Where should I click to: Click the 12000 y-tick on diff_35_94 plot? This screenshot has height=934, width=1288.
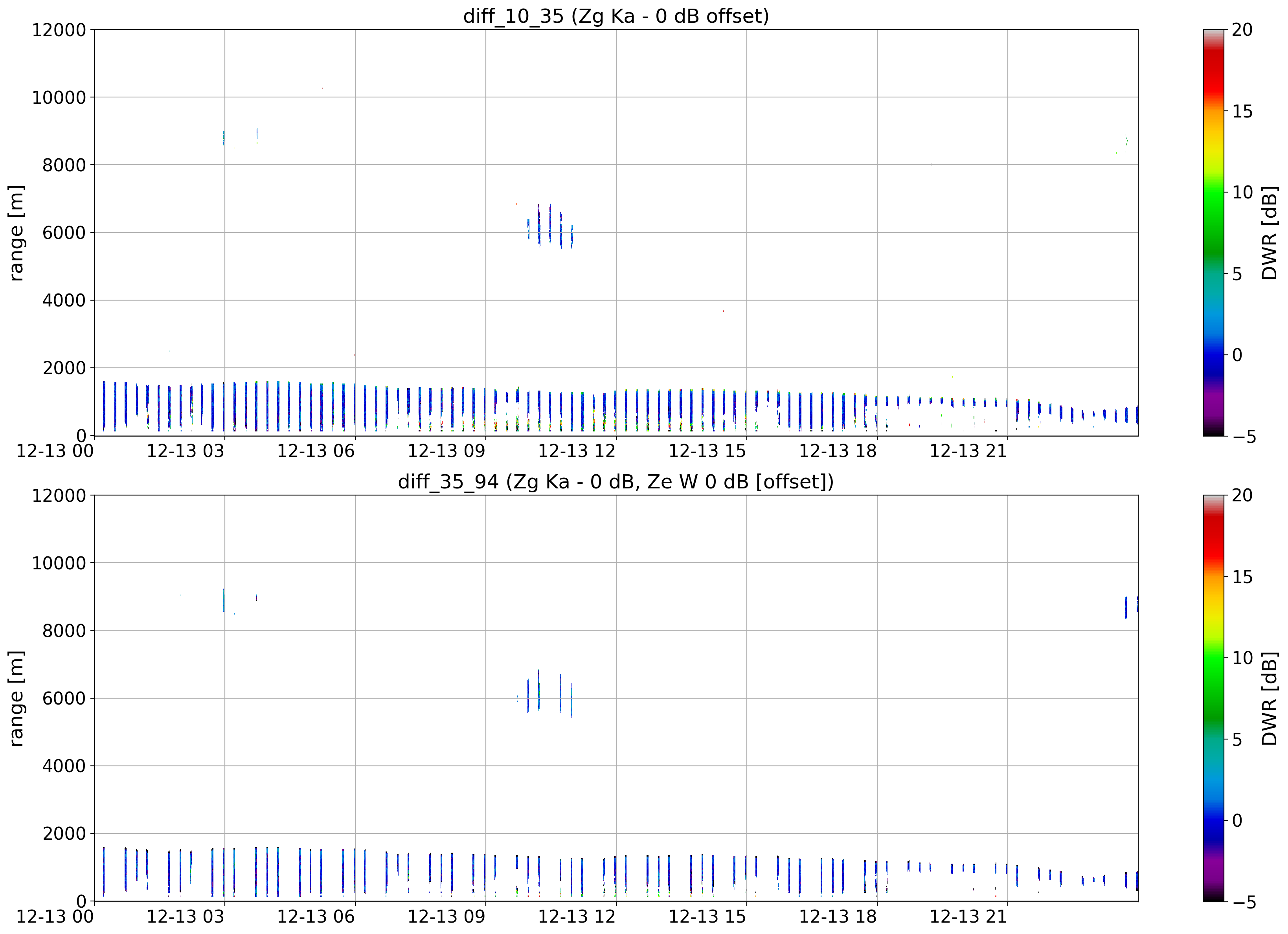tap(59, 495)
